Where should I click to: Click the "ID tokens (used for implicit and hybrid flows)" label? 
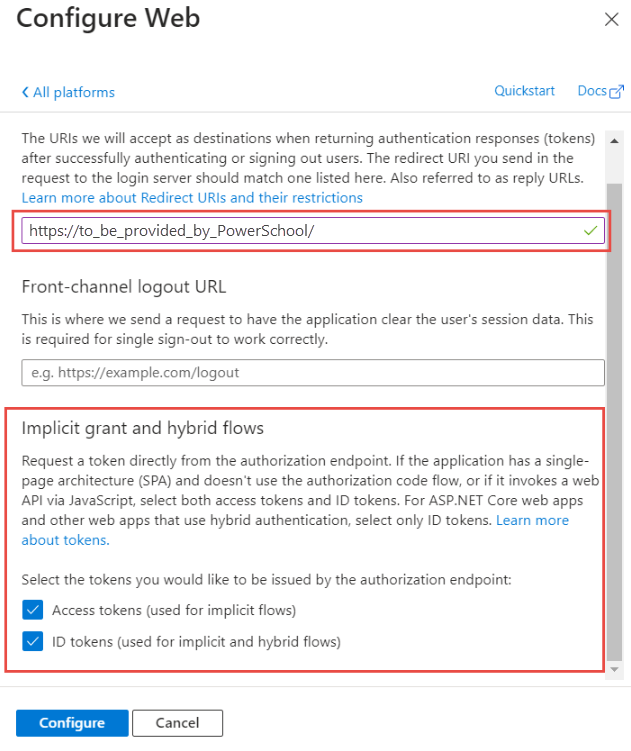(196, 642)
